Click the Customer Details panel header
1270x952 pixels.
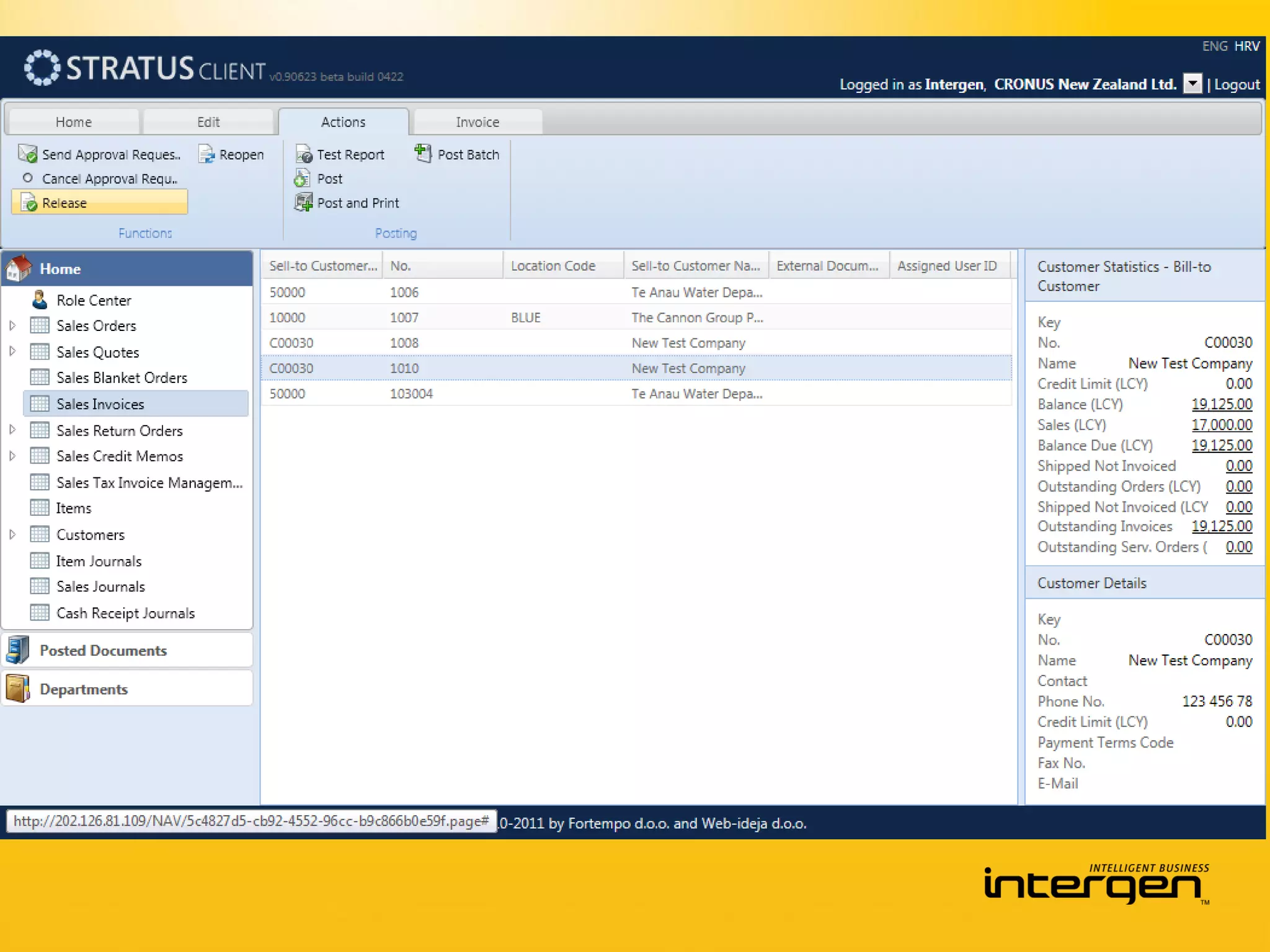coord(1145,583)
